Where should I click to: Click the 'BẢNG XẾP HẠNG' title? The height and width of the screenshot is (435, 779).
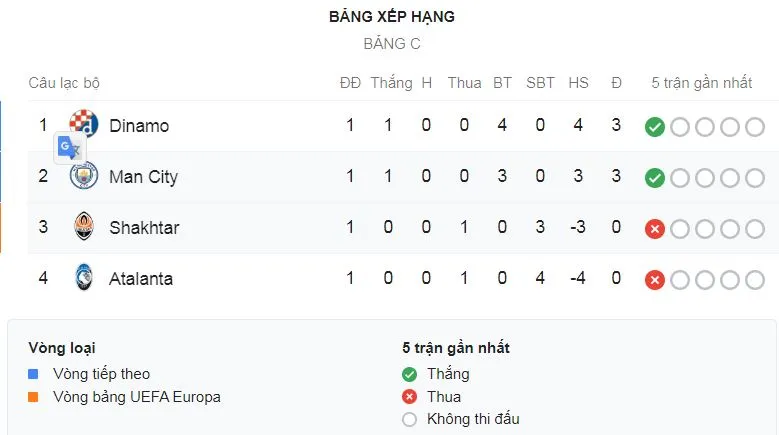[x=392, y=17]
